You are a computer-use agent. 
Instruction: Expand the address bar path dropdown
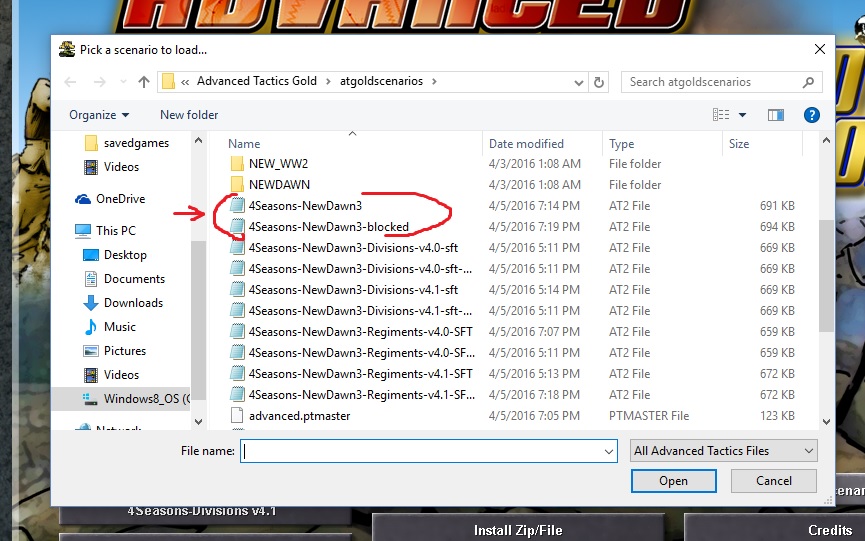[578, 83]
